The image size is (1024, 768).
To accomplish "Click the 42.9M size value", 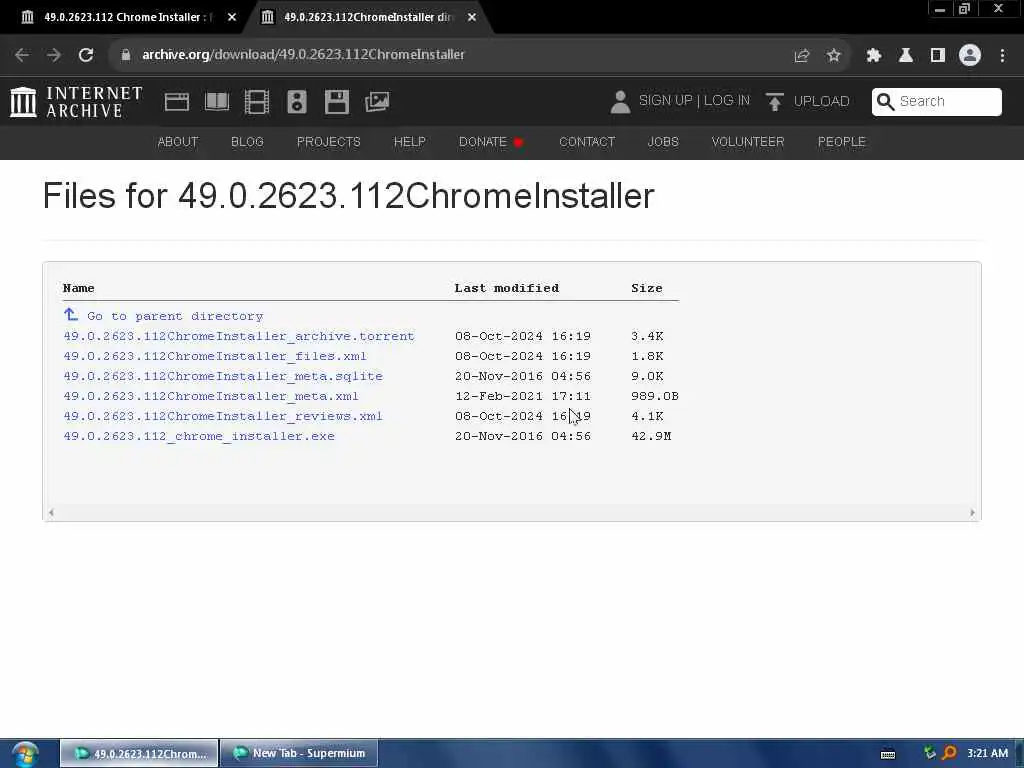I will [651, 436].
